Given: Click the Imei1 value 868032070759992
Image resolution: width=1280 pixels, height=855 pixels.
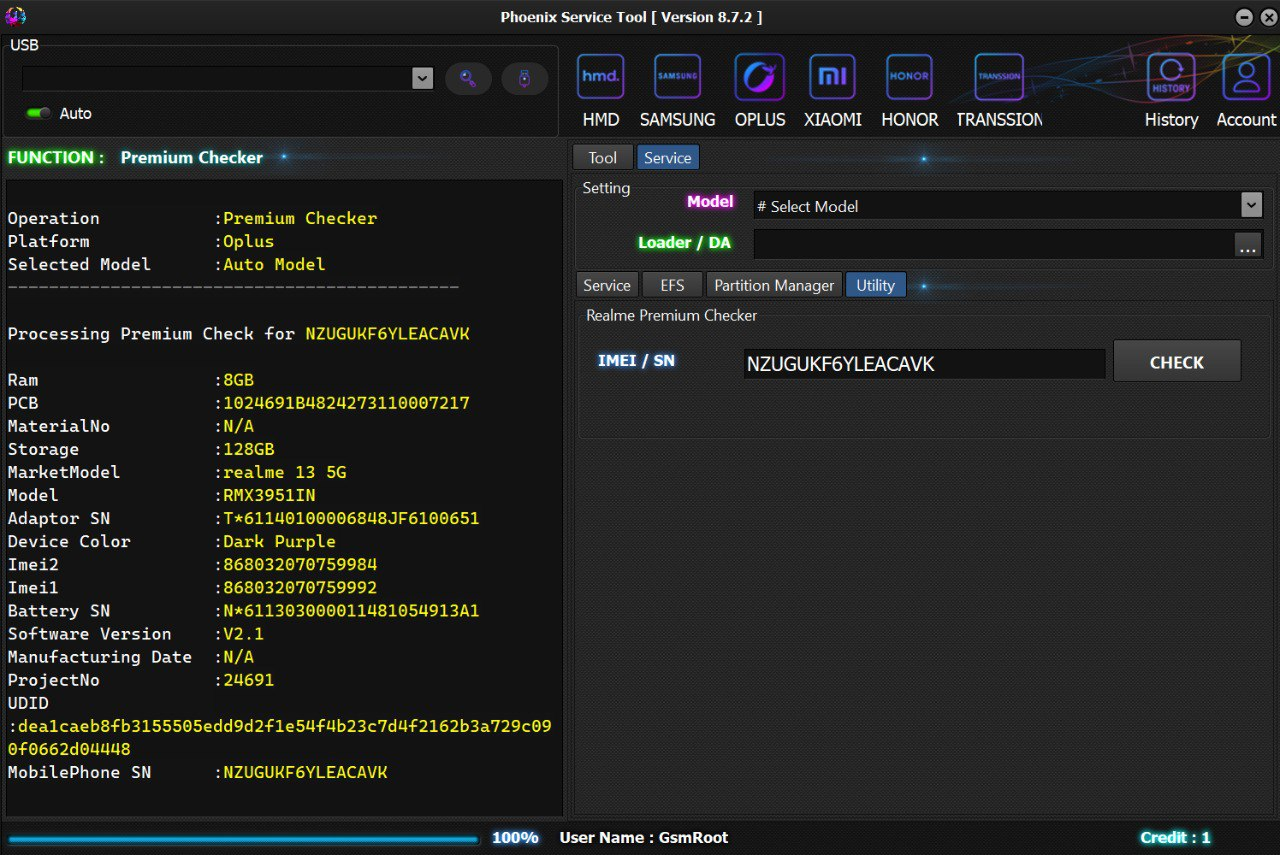Looking at the screenshot, I should [x=300, y=588].
